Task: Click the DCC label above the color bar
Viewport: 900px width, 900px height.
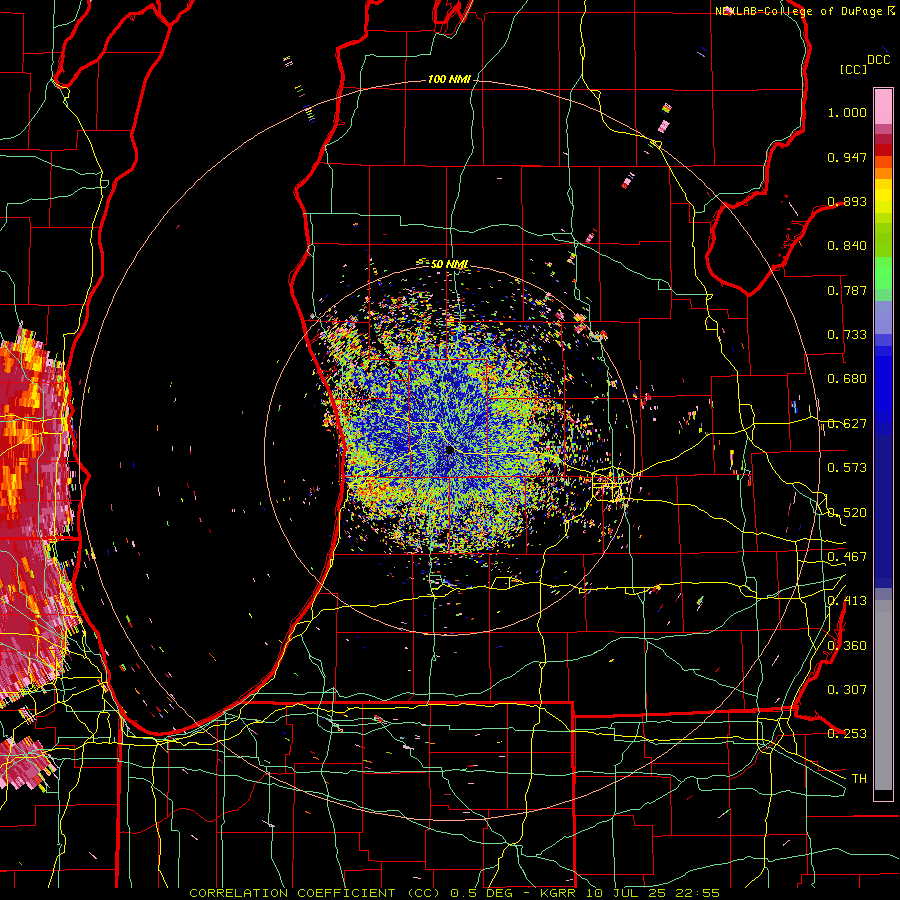Action: click(x=878, y=60)
